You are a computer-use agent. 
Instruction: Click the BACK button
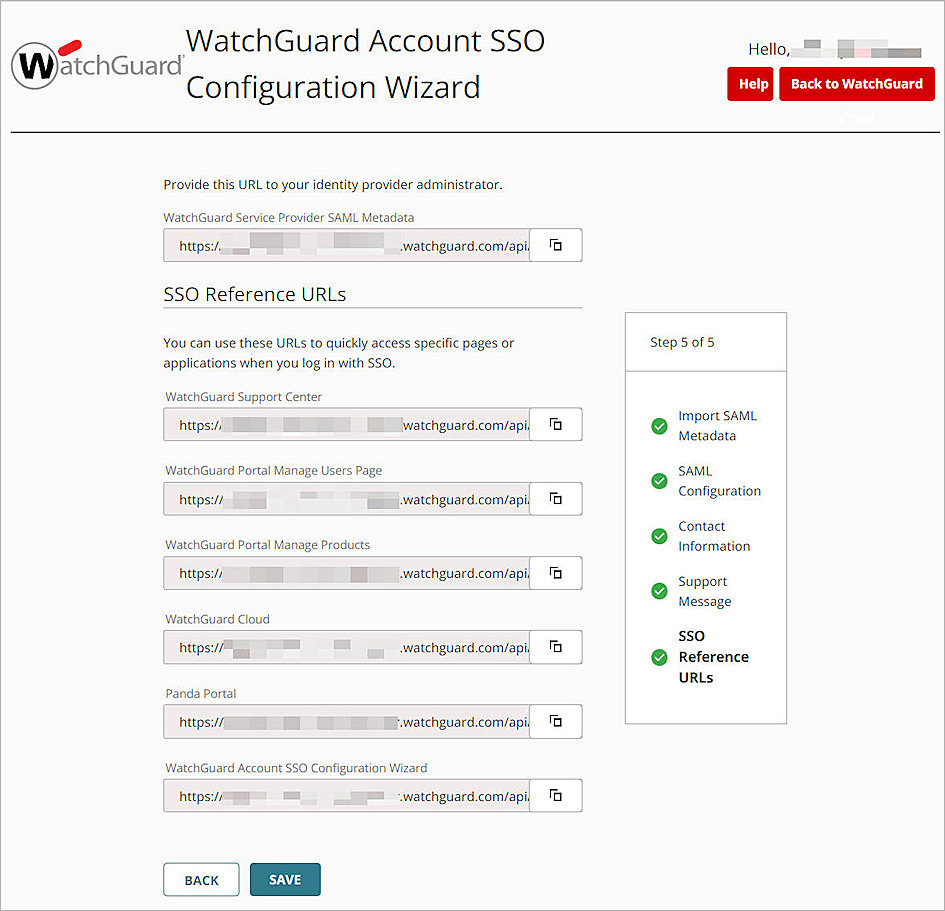(x=201, y=880)
